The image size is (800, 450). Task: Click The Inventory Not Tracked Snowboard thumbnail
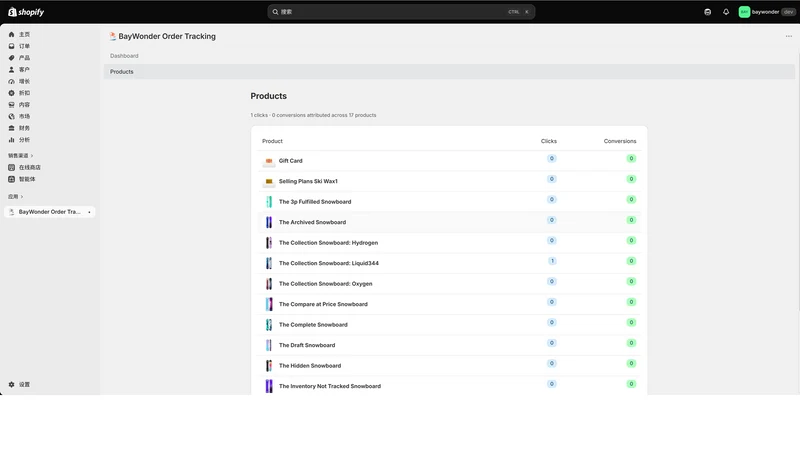(x=269, y=386)
